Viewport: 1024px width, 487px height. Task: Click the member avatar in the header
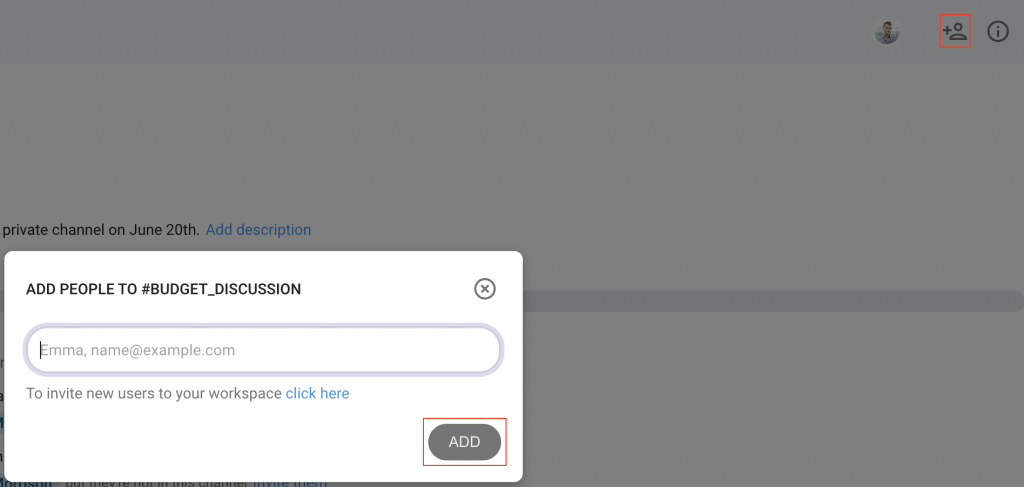(887, 31)
